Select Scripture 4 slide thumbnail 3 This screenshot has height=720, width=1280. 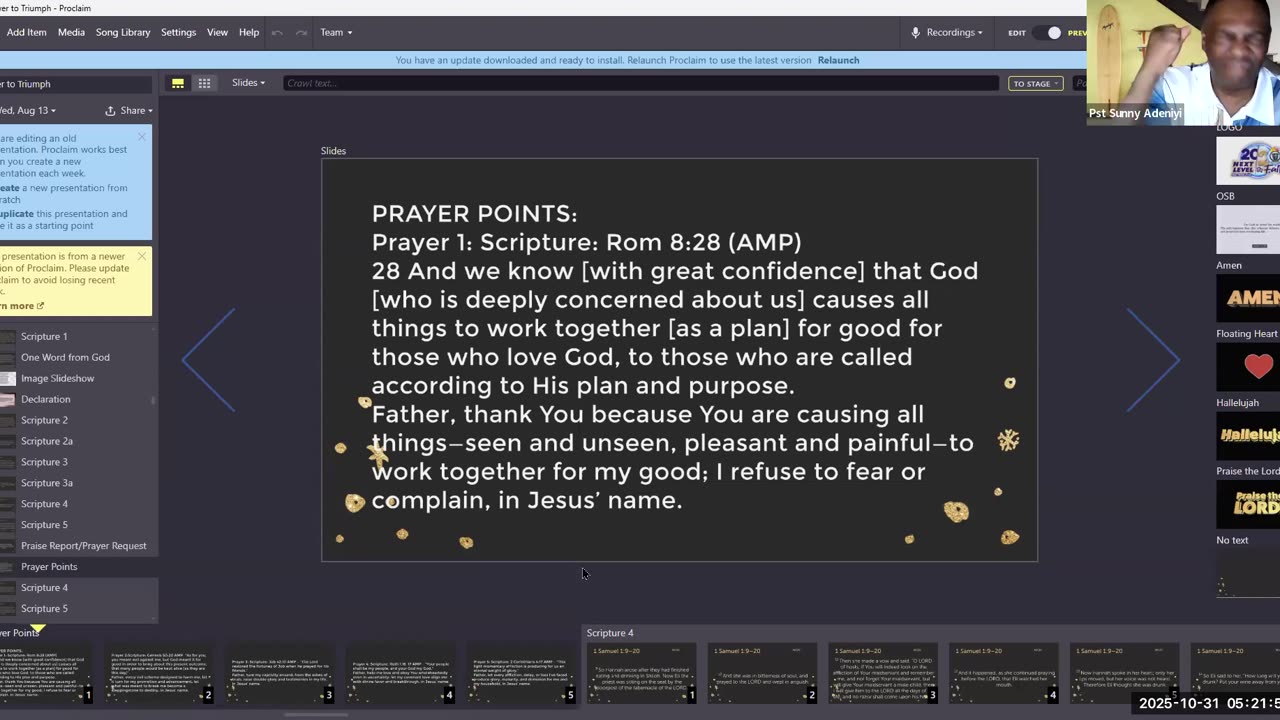pos(883,673)
